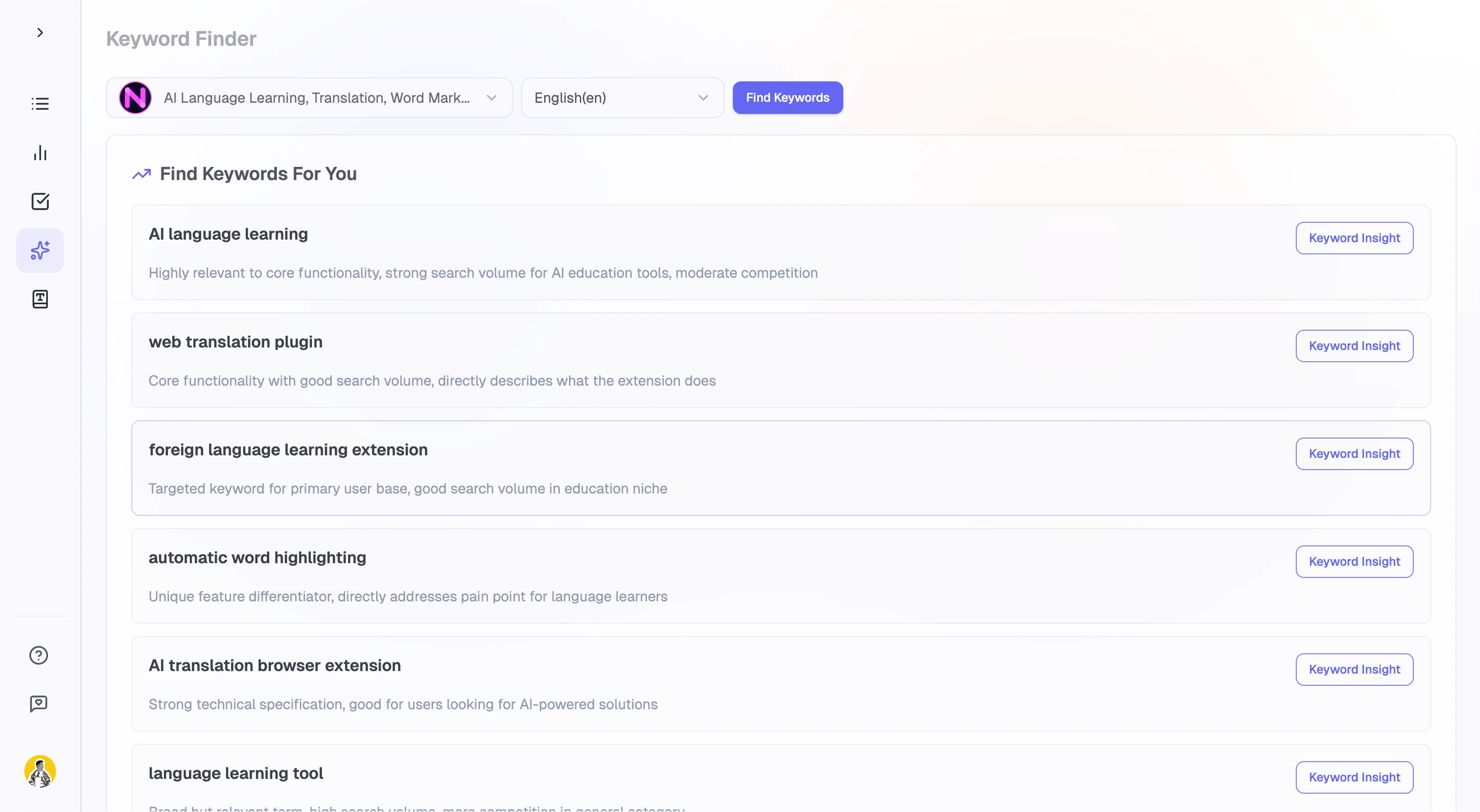
Task: Open Keyword Insight for foreign language learning extension
Action: (1354, 454)
